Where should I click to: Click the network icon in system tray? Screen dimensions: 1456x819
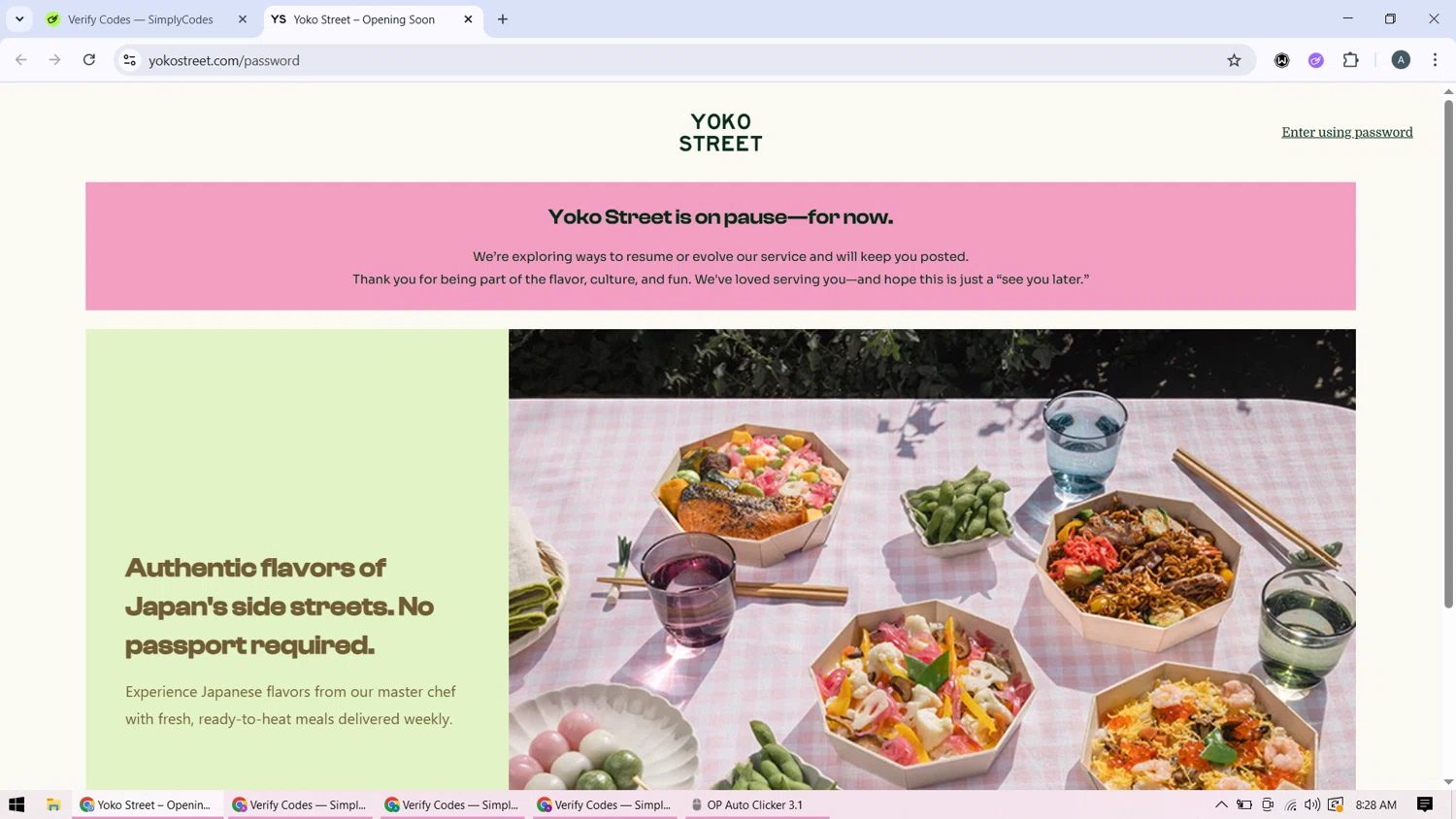[1290, 804]
